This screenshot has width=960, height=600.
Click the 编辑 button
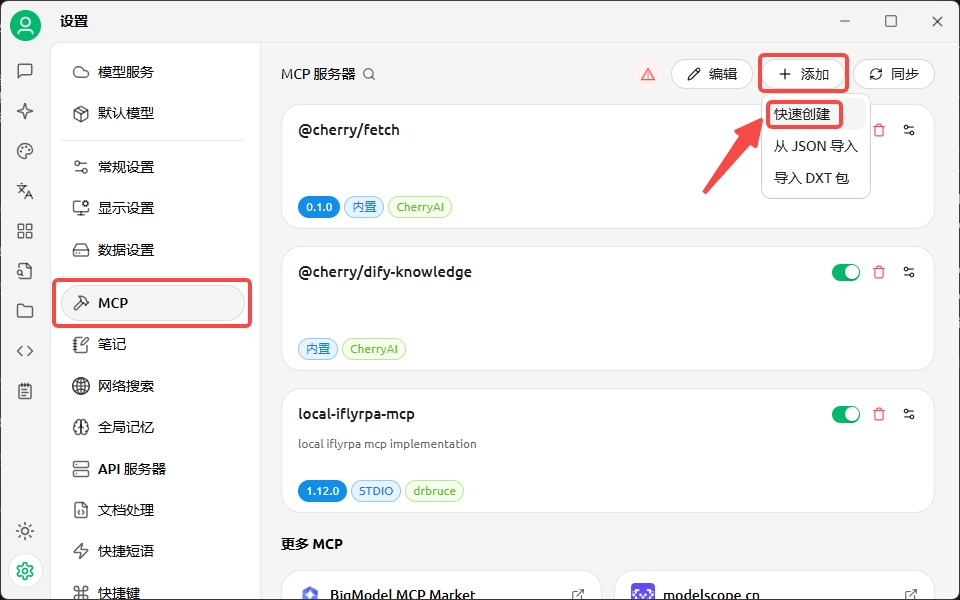[x=712, y=74]
